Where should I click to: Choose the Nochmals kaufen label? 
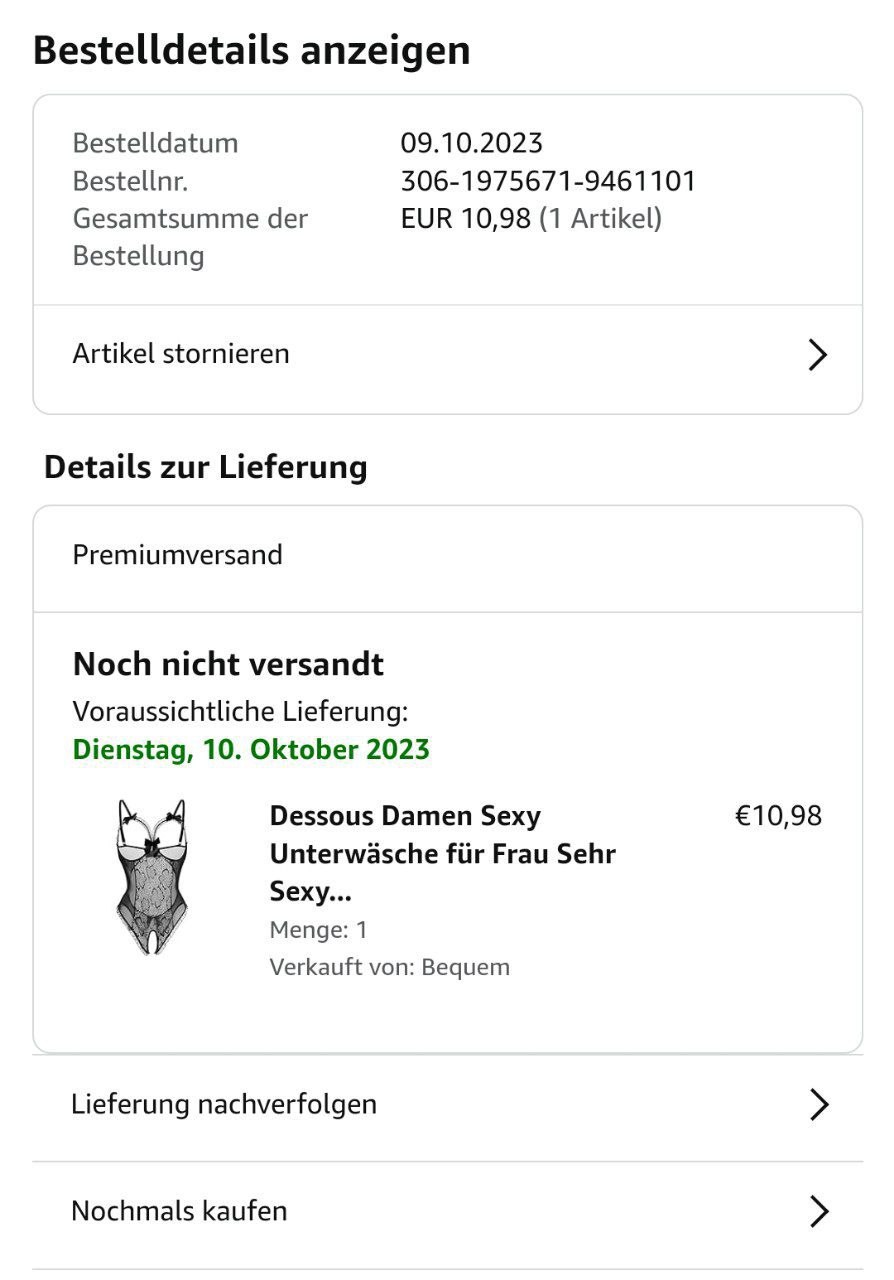[179, 1212]
